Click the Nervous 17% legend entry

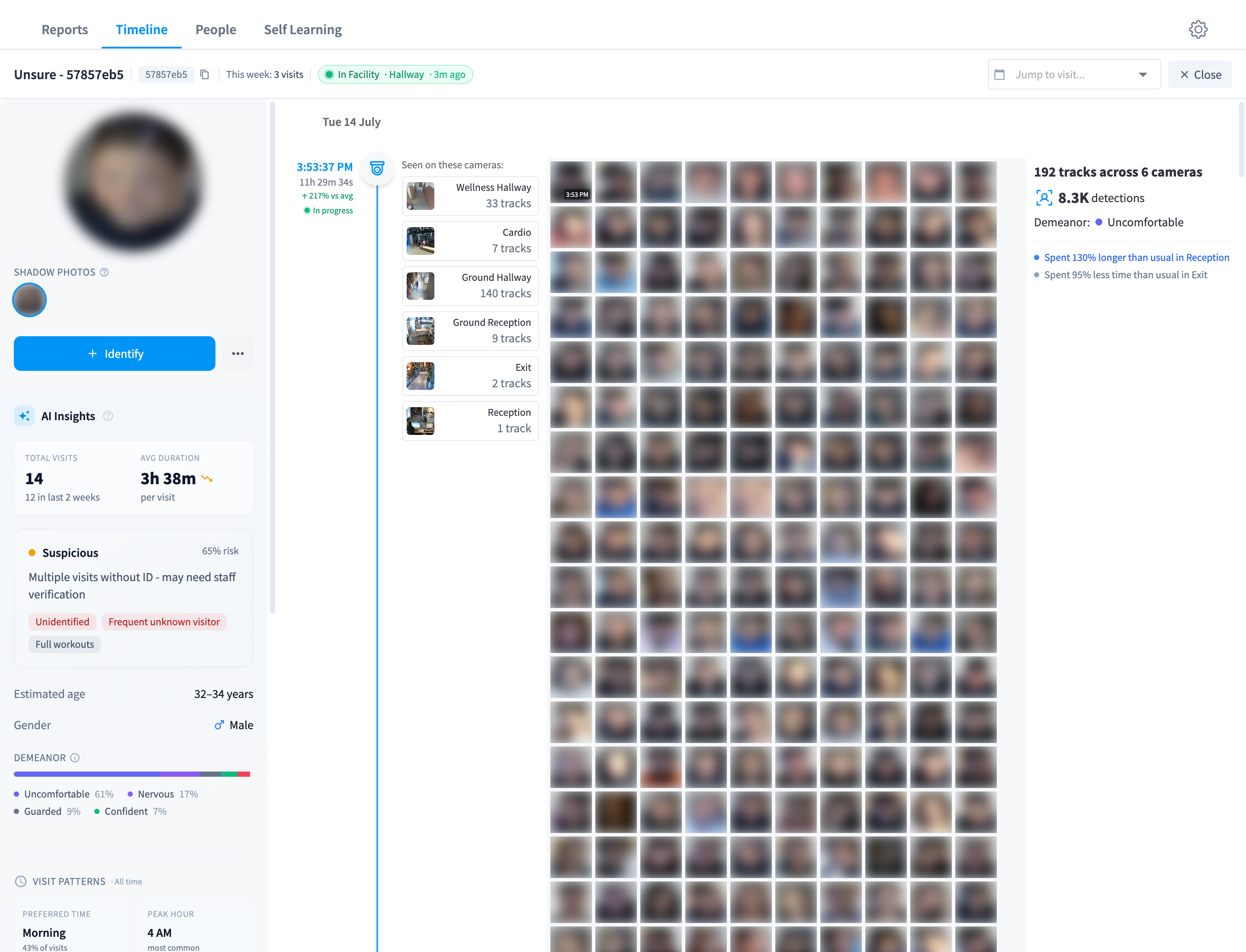pyautogui.click(x=163, y=794)
